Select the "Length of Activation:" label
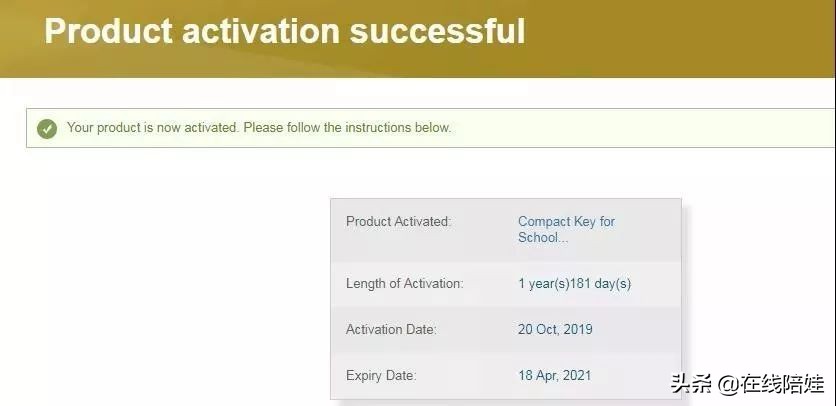This screenshot has height=406, width=836. click(x=404, y=284)
